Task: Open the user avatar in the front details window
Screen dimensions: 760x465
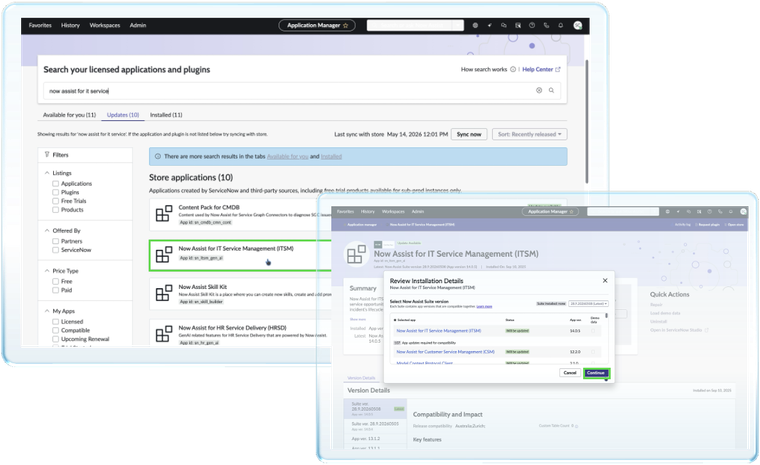Action: [743, 211]
